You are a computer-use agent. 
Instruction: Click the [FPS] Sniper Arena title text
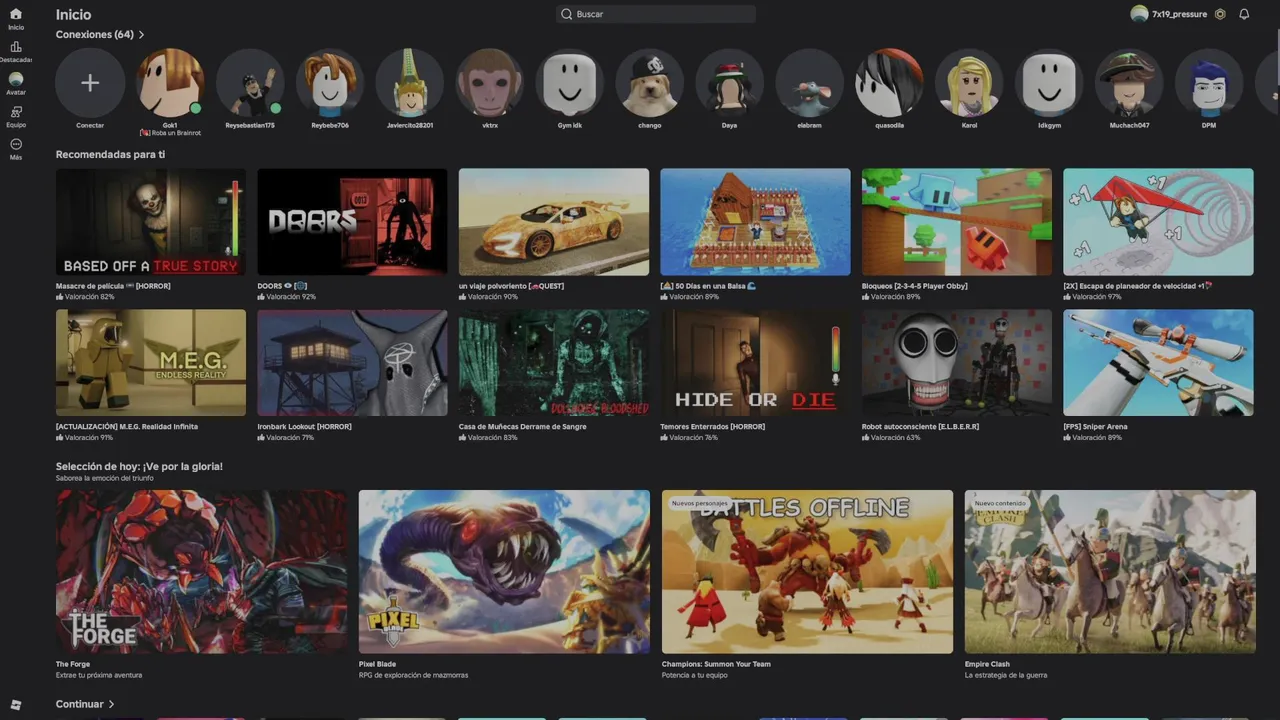1095,426
